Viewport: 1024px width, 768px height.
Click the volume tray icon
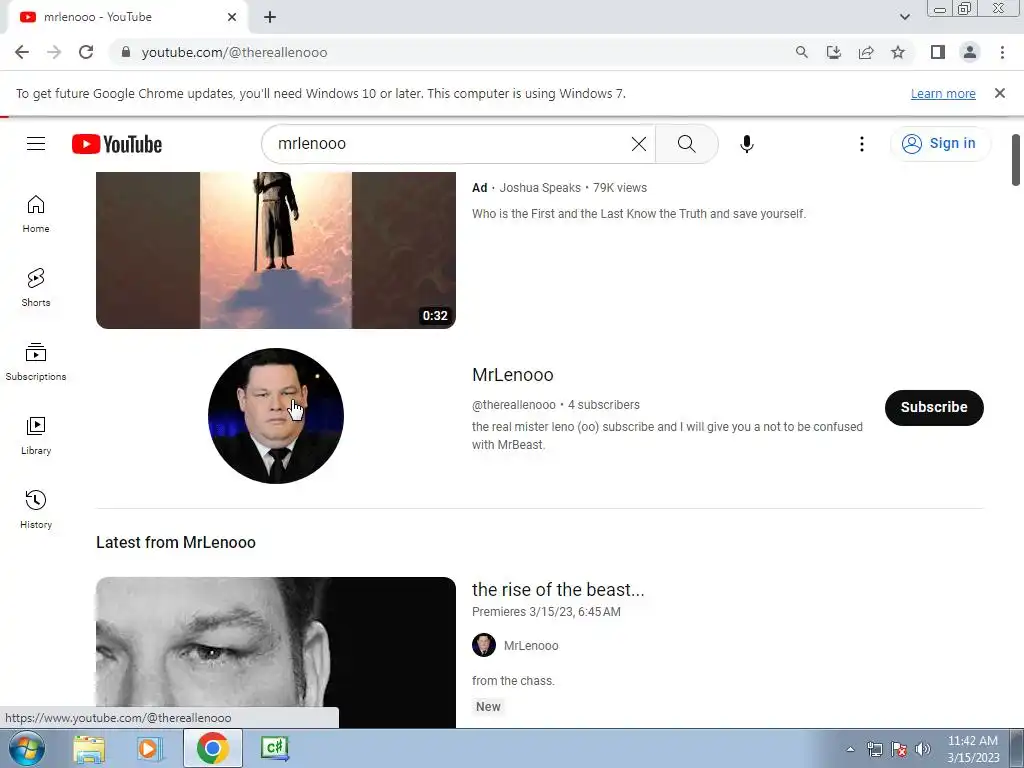click(x=923, y=749)
